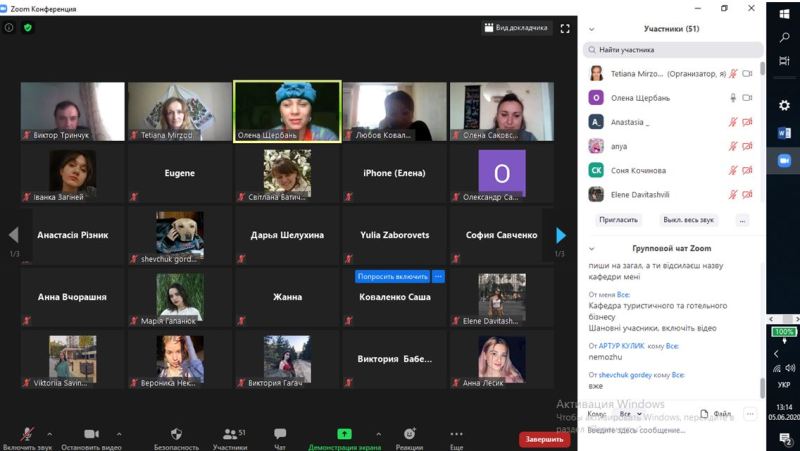Toggle Chat (Чат) panel
The image size is (800, 451).
click(280, 438)
